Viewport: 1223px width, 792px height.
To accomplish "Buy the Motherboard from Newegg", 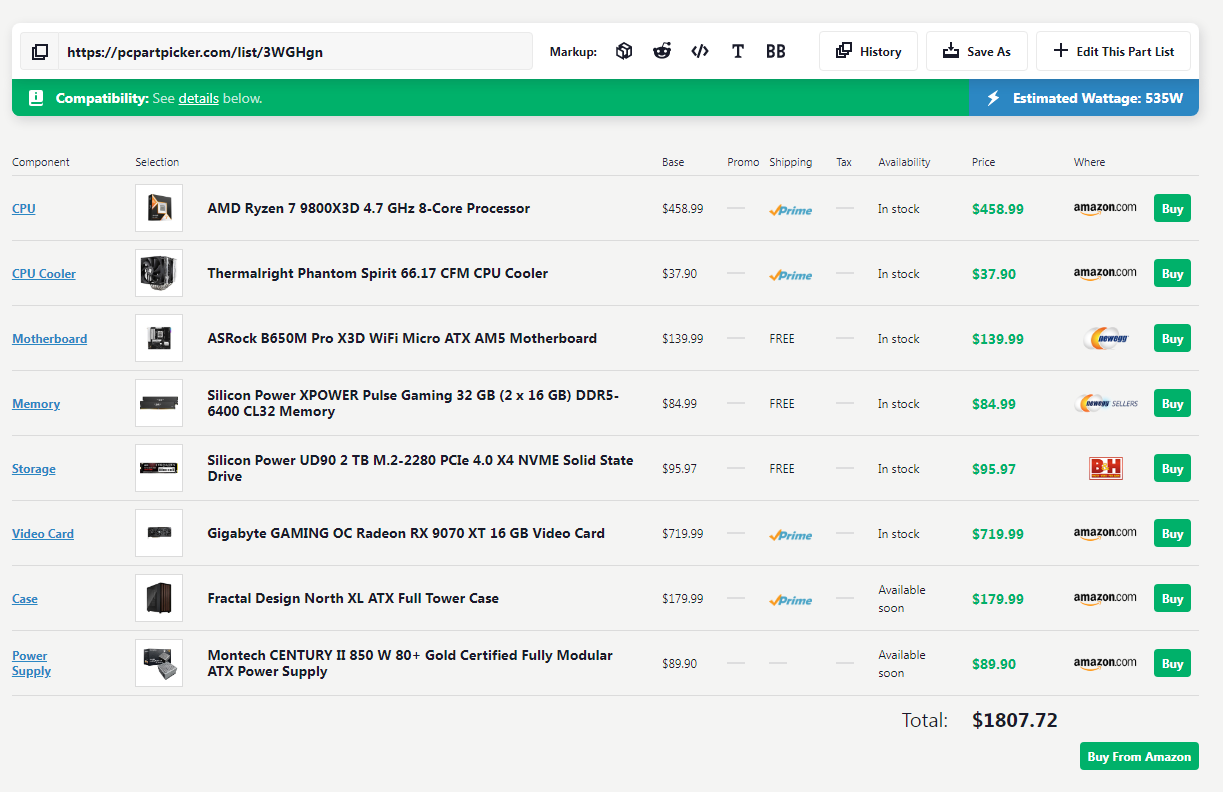I will pyautogui.click(x=1172, y=338).
